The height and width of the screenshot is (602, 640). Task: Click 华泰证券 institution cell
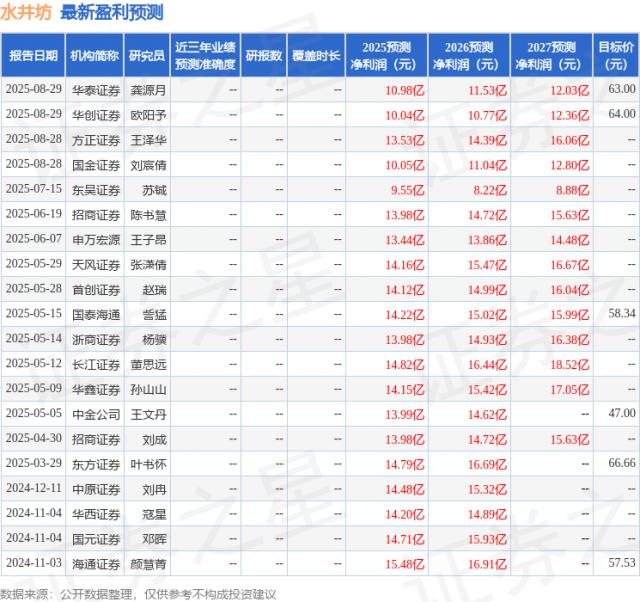(96, 90)
